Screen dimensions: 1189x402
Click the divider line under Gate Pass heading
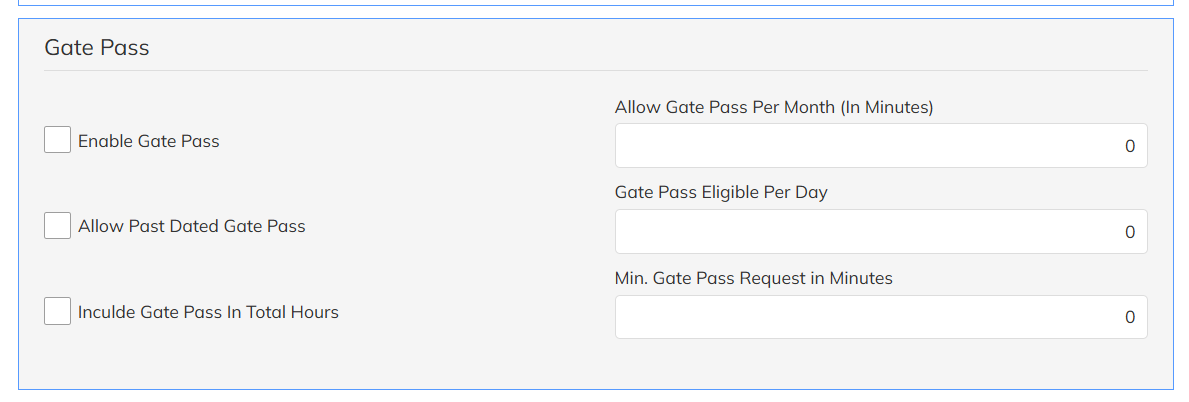click(594, 70)
